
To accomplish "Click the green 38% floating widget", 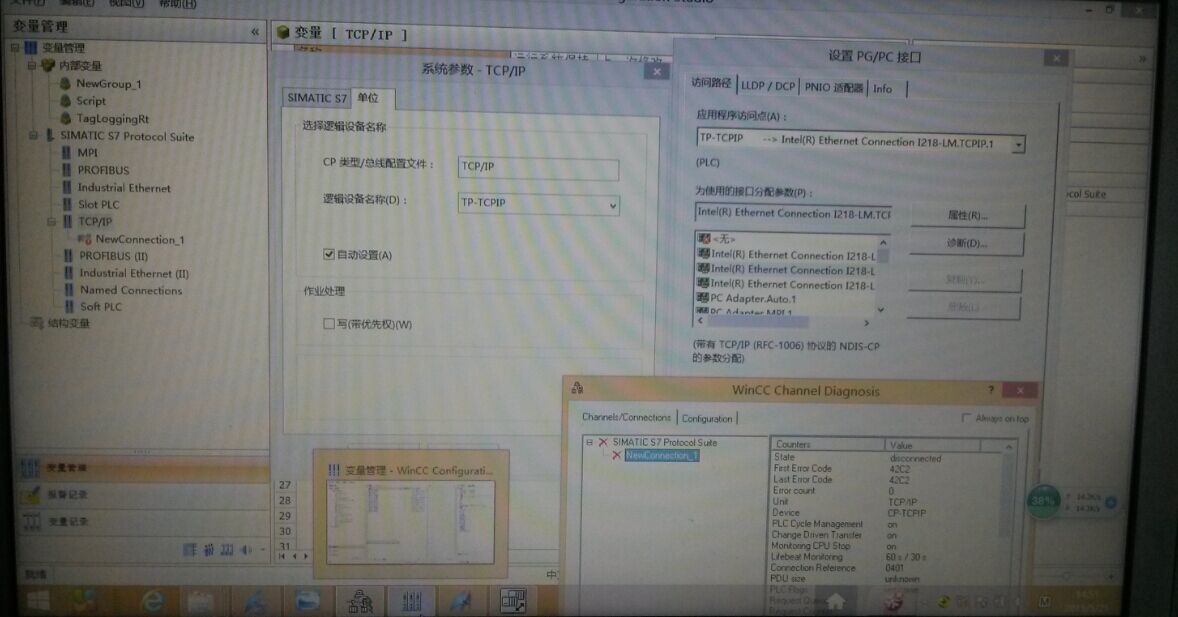I will [1044, 501].
